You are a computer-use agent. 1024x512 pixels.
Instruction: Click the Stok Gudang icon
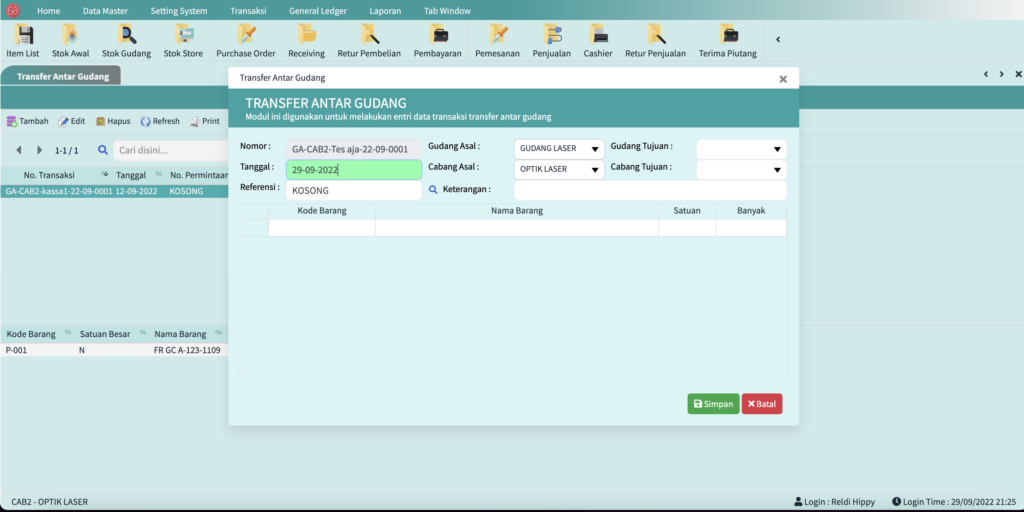pyautogui.click(x=126, y=40)
